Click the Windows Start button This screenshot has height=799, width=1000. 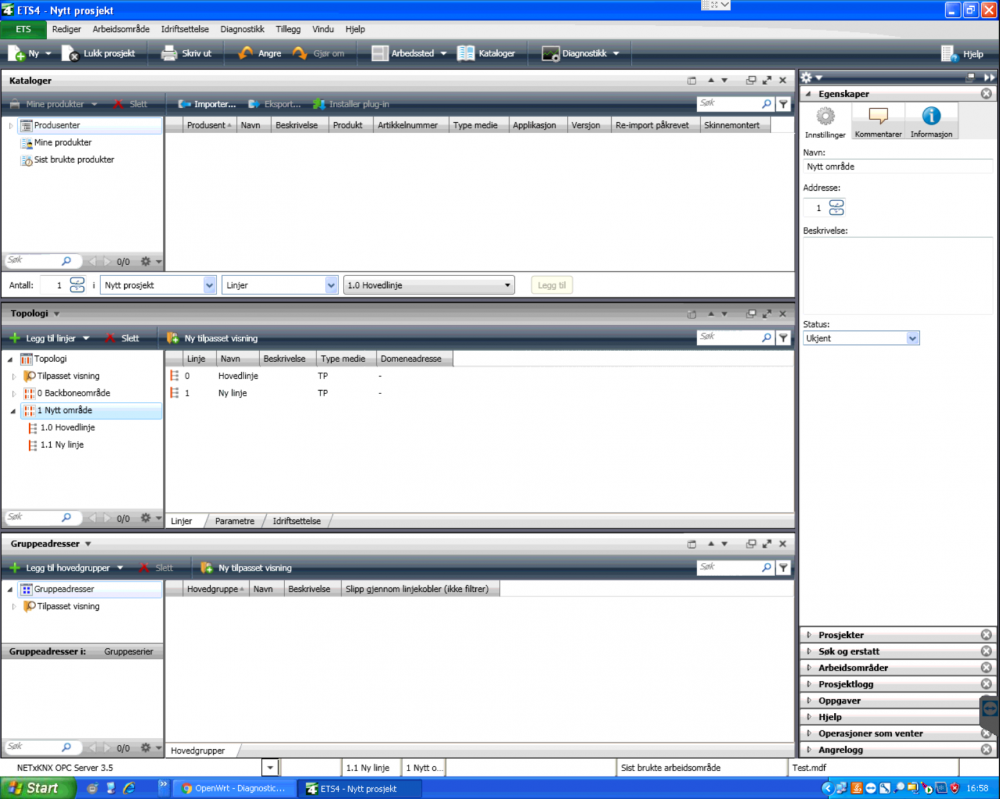36,788
